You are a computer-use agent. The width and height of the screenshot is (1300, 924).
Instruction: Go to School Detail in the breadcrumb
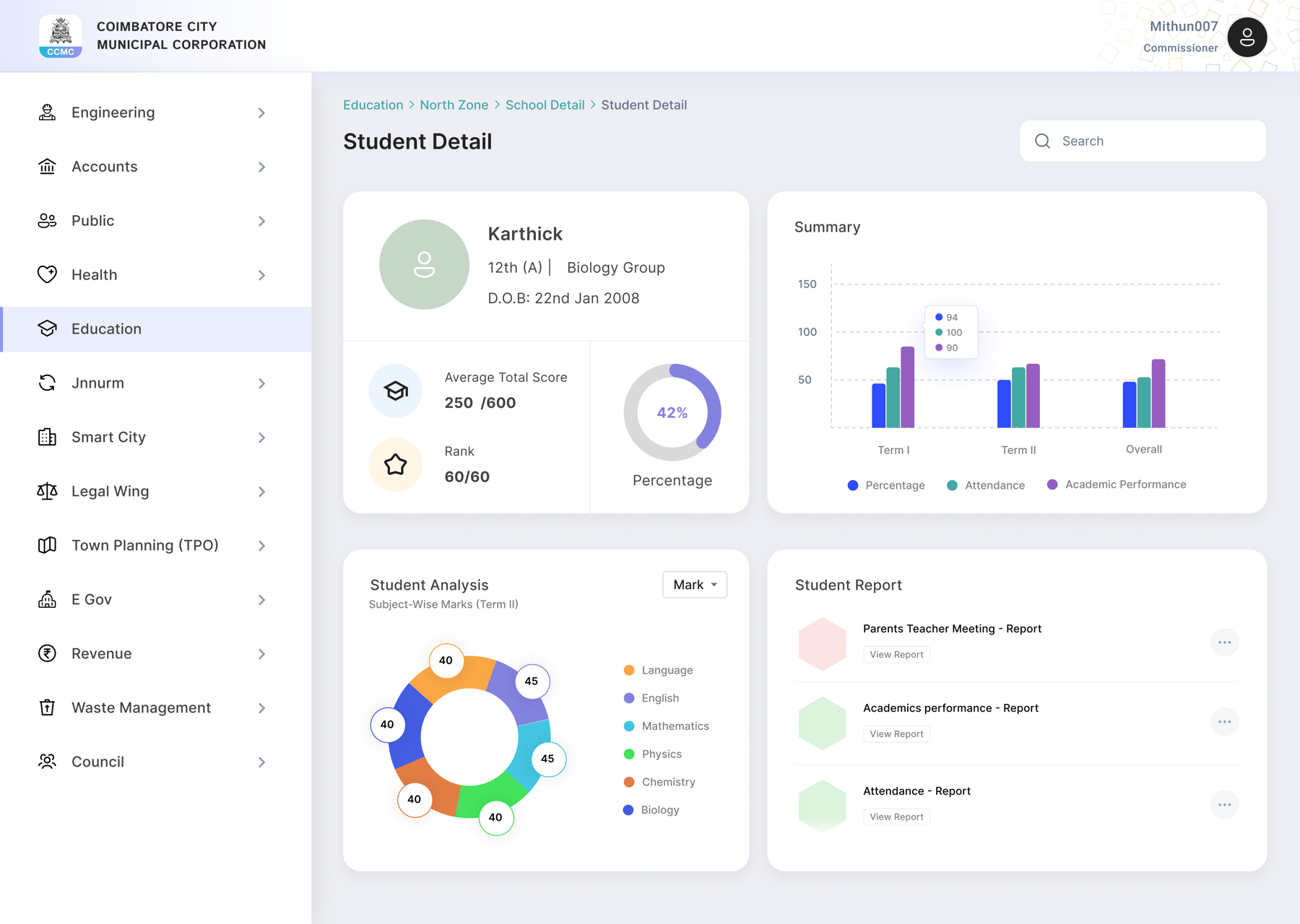tap(545, 105)
